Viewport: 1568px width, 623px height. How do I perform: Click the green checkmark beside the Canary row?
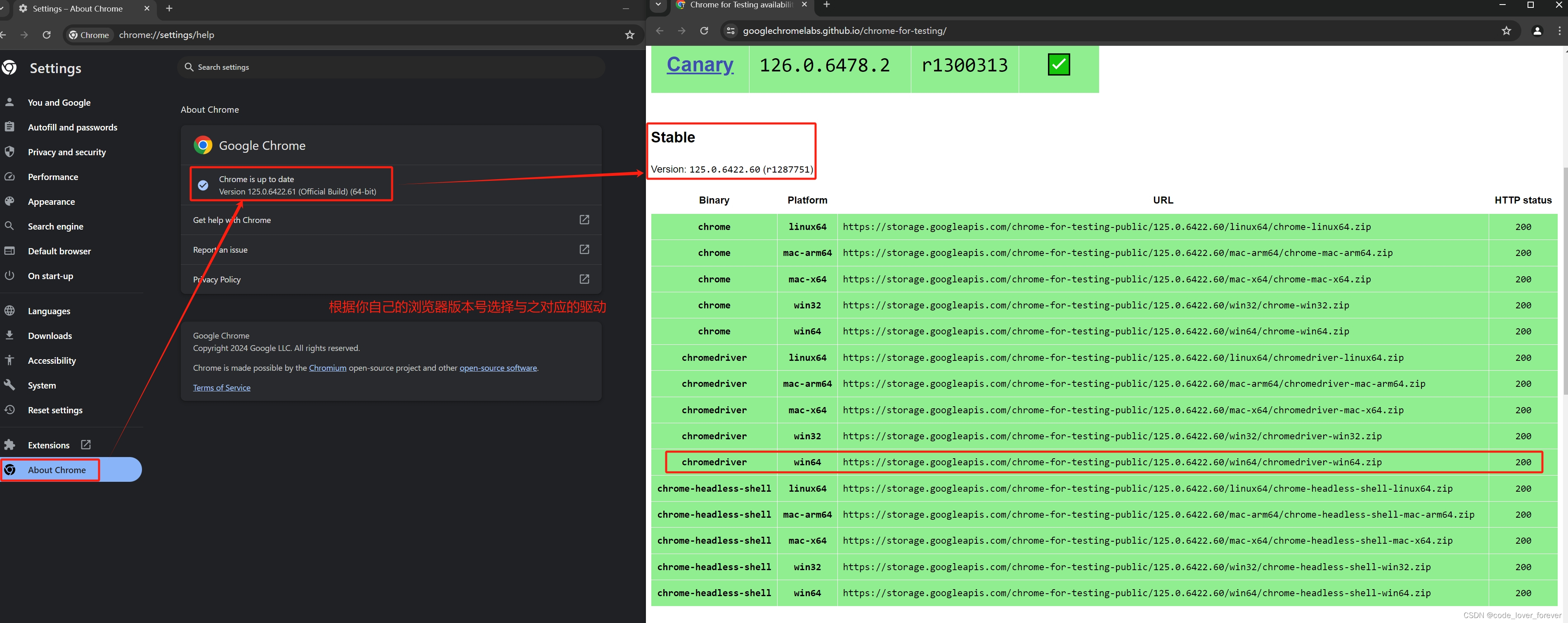(x=1059, y=64)
